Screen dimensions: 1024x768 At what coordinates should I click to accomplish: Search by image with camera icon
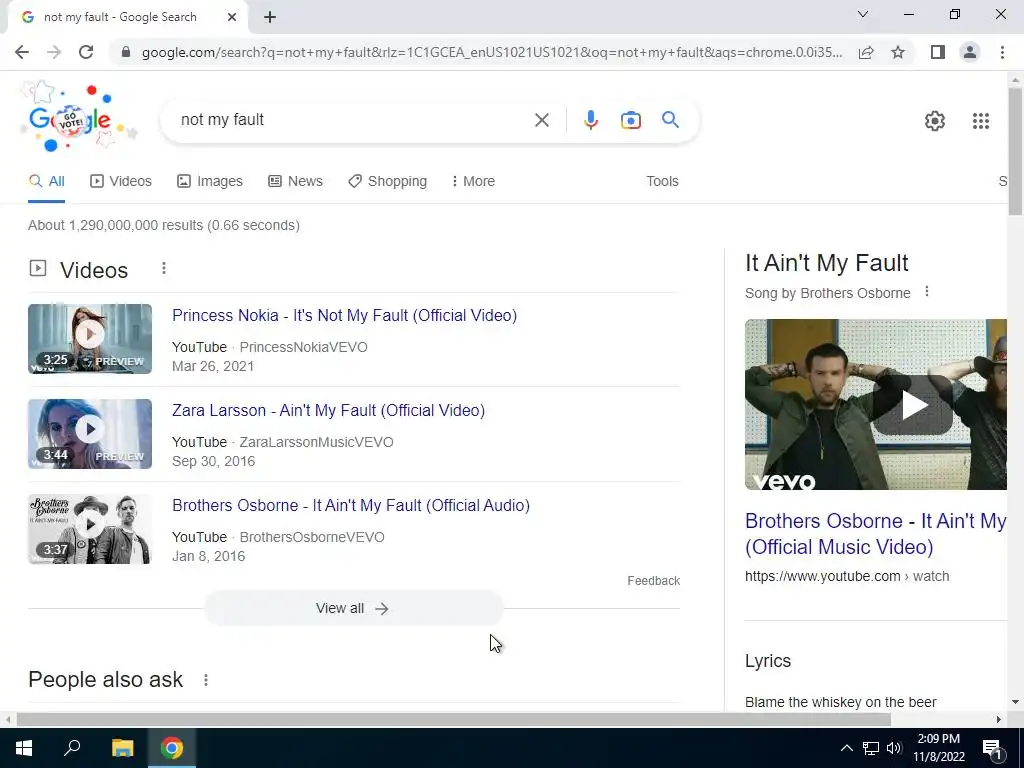tap(630, 120)
